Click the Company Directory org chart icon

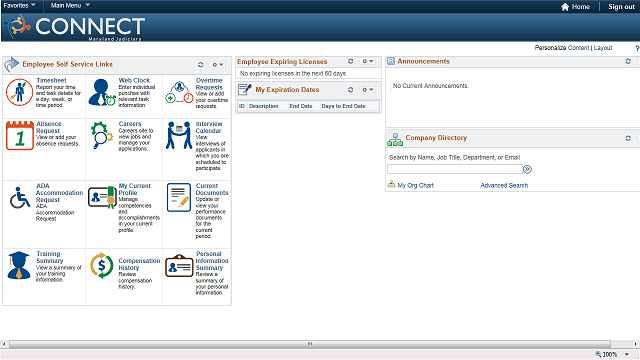(x=395, y=139)
